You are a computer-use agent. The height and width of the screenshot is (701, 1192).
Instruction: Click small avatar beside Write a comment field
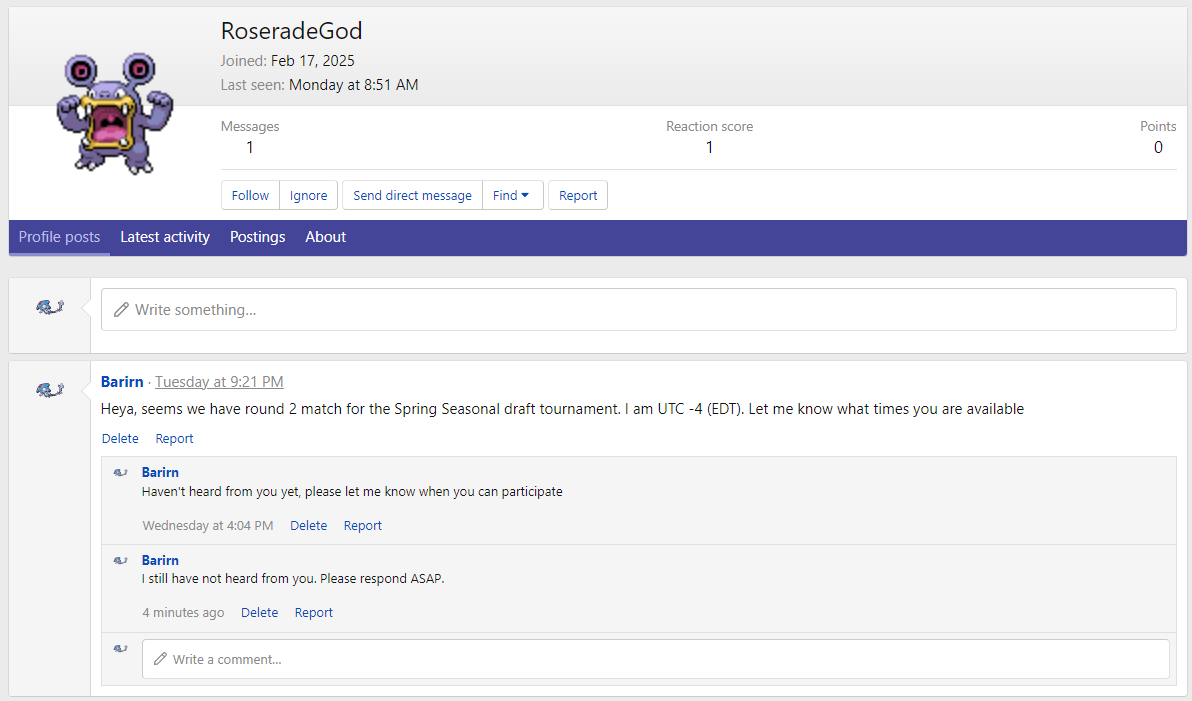pos(120,649)
